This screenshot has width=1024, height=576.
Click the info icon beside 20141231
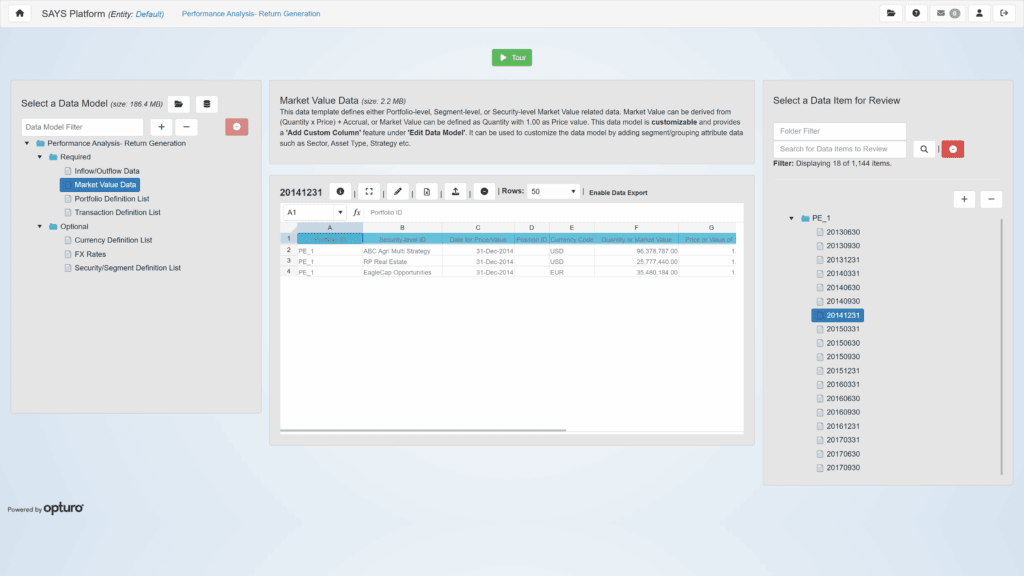(x=340, y=191)
